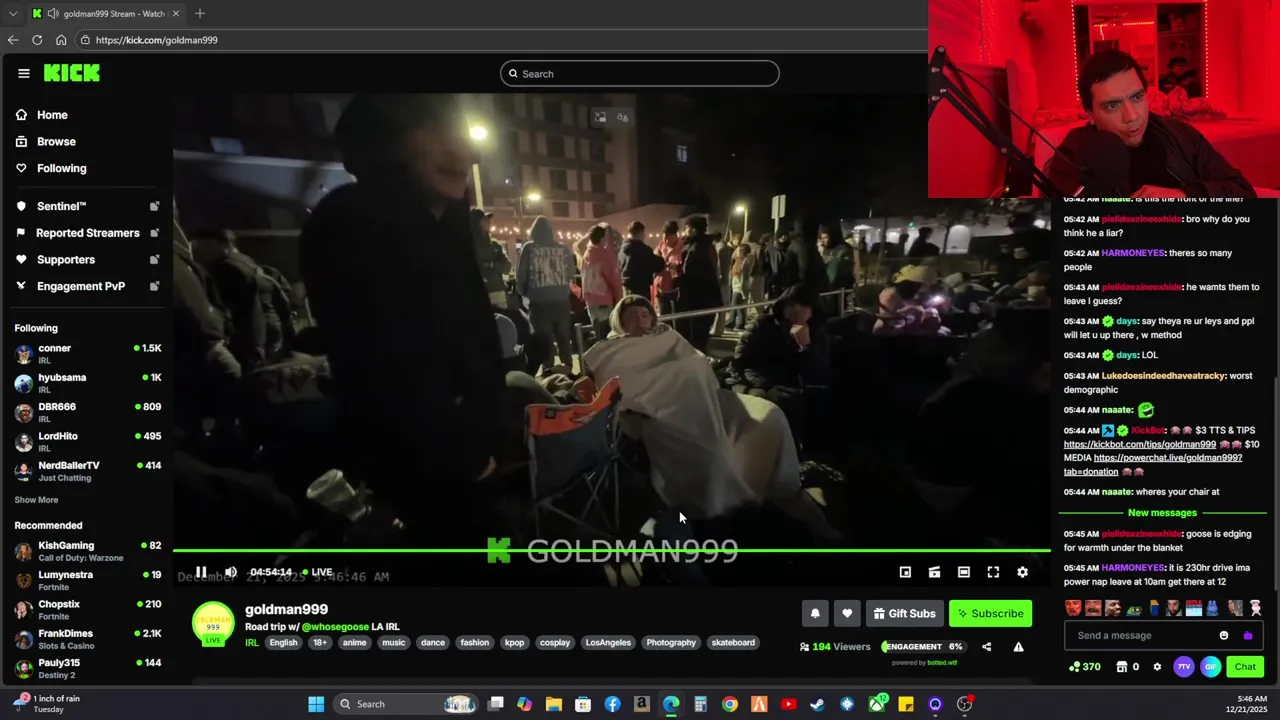The image size is (1280, 720).
Task: Mute the stream volume icon
Action: pyautogui.click(x=230, y=572)
